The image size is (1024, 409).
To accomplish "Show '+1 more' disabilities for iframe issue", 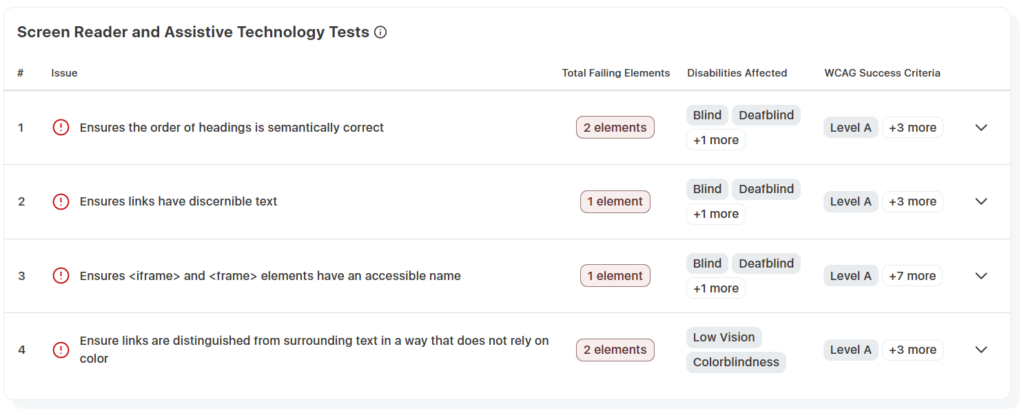I will pos(715,288).
